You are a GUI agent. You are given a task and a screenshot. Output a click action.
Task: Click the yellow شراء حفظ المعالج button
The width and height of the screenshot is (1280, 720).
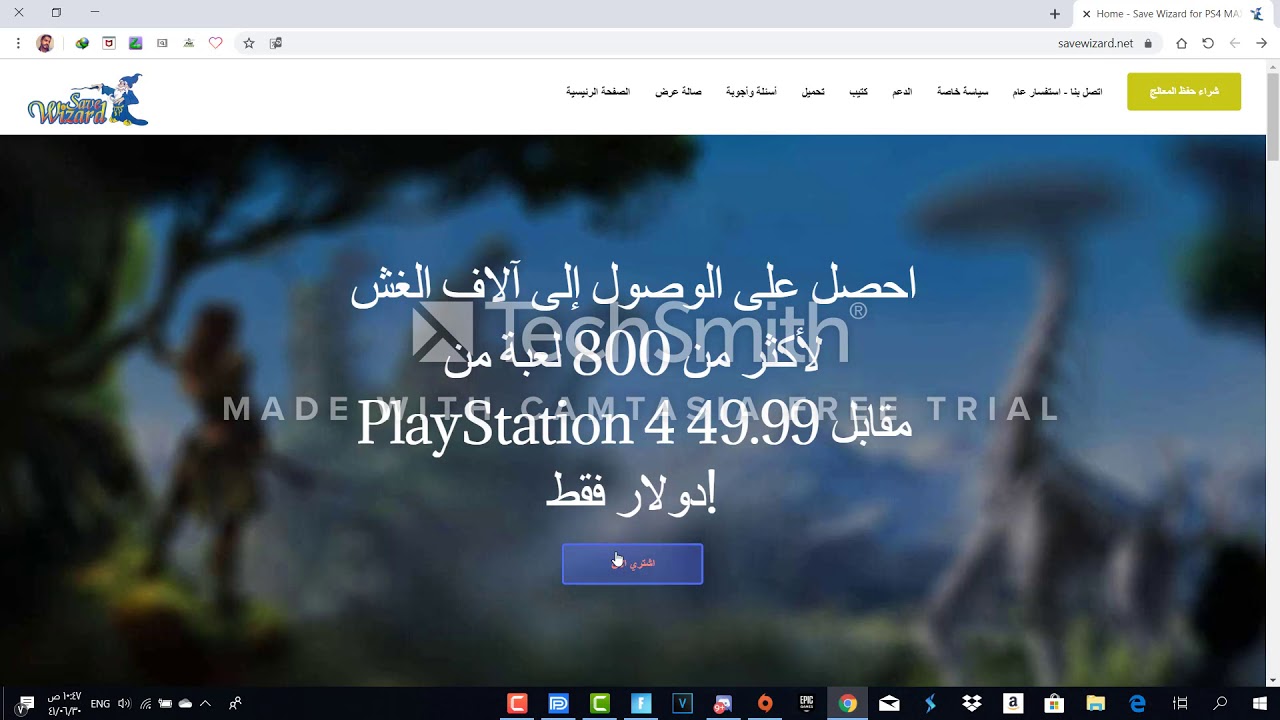(x=1184, y=91)
